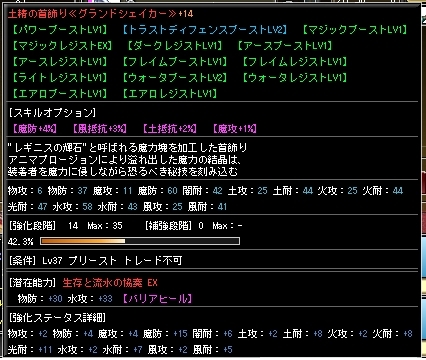Screen dimensions: 426x360
Task: Select the マジックレジストEX tag
Action: (63, 46)
